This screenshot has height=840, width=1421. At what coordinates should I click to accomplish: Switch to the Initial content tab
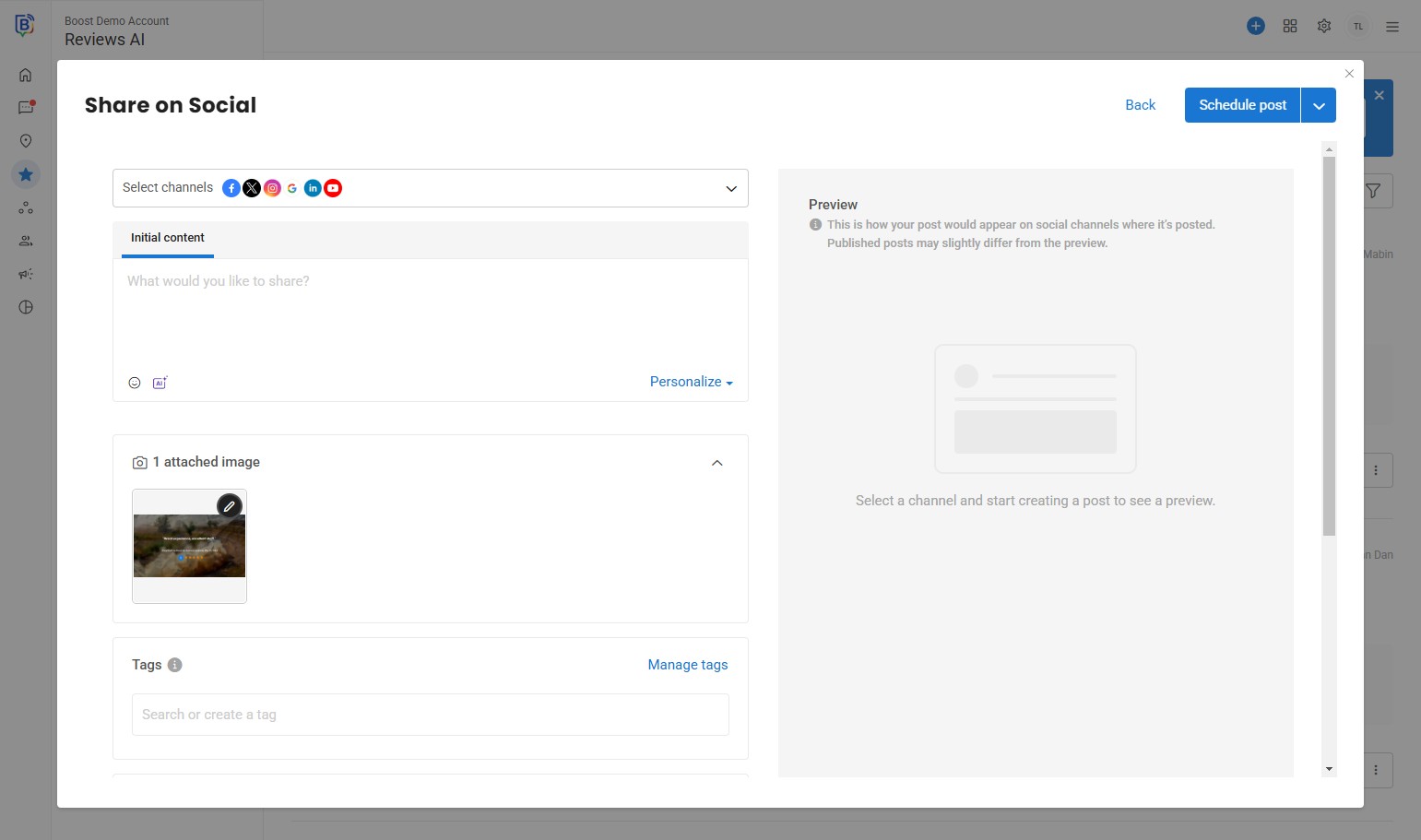coord(168,238)
